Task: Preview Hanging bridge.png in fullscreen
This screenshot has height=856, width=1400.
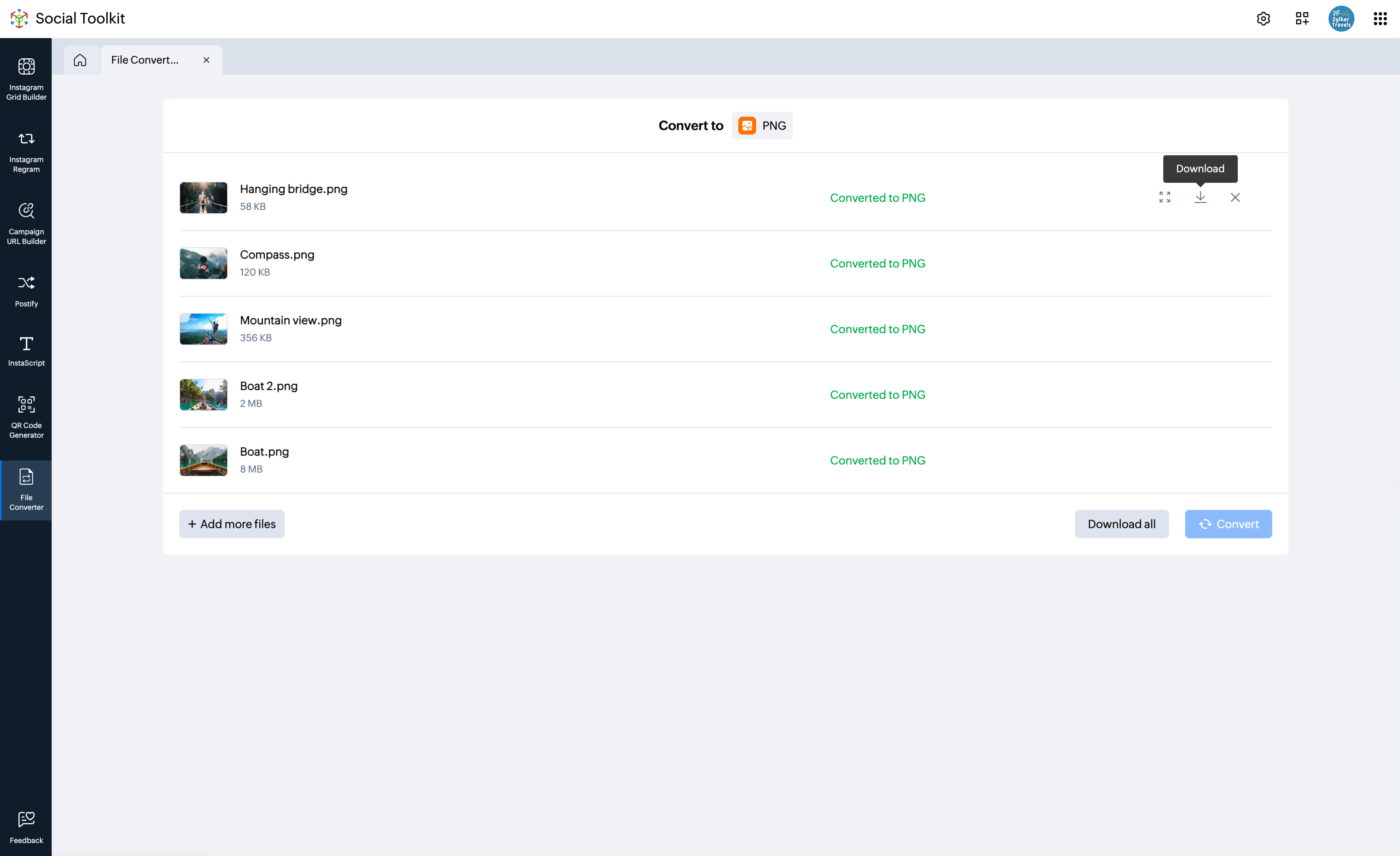Action: 1165,197
